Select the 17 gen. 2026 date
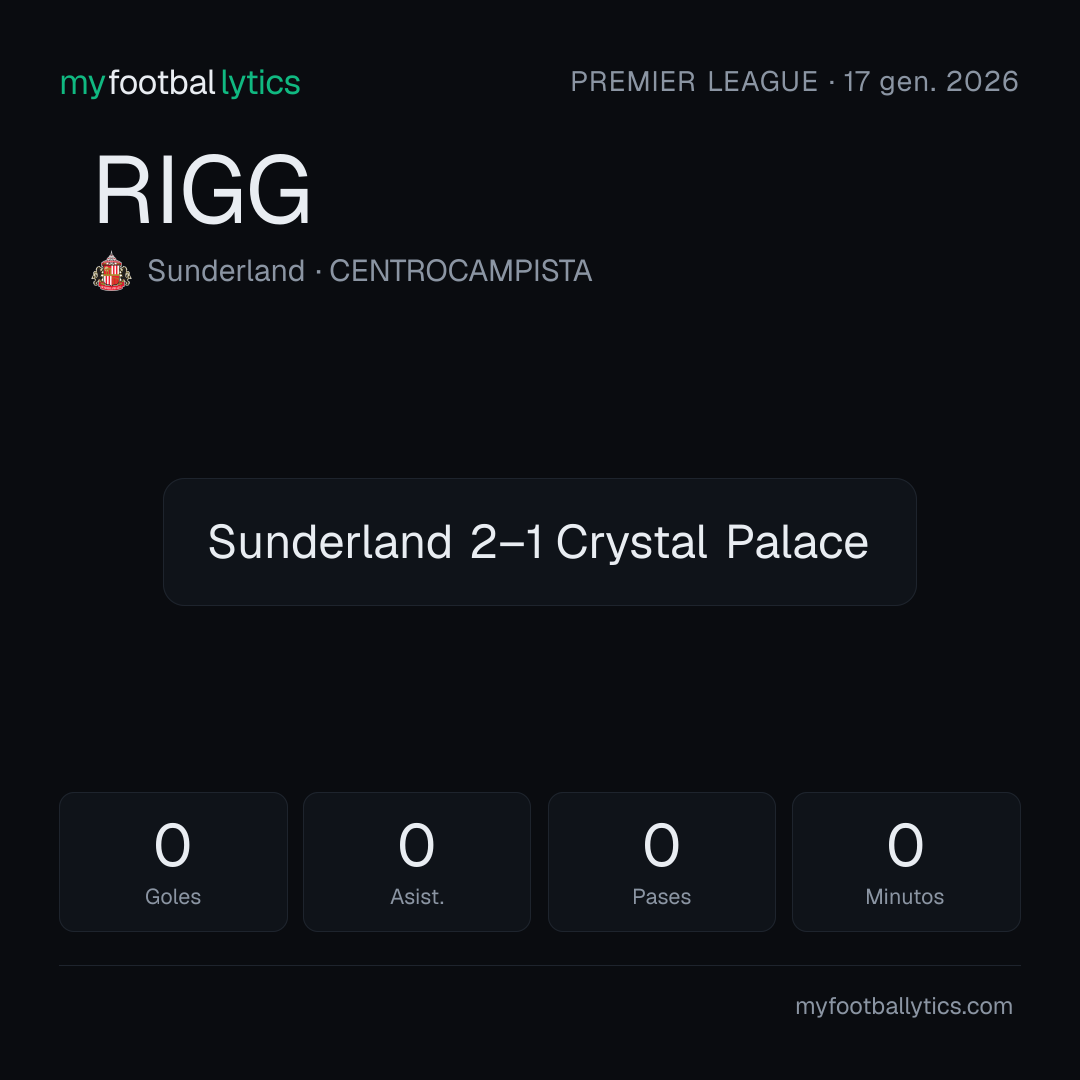Image resolution: width=1080 pixels, height=1080 pixels. click(x=931, y=82)
